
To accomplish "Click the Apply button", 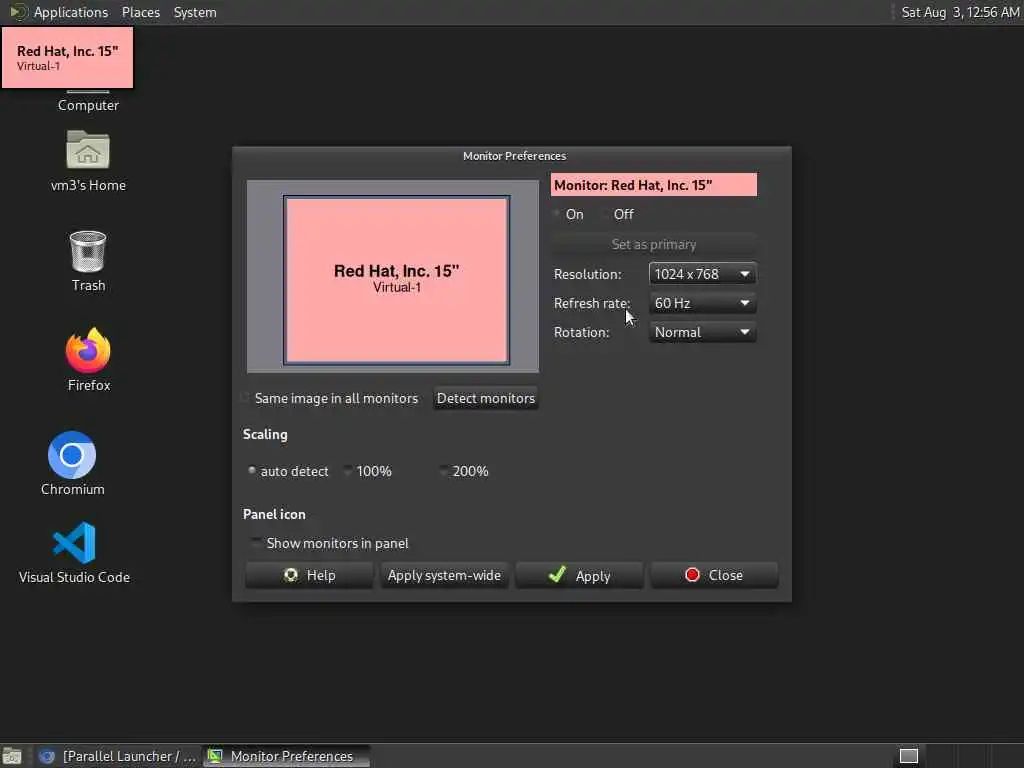I will click(579, 575).
